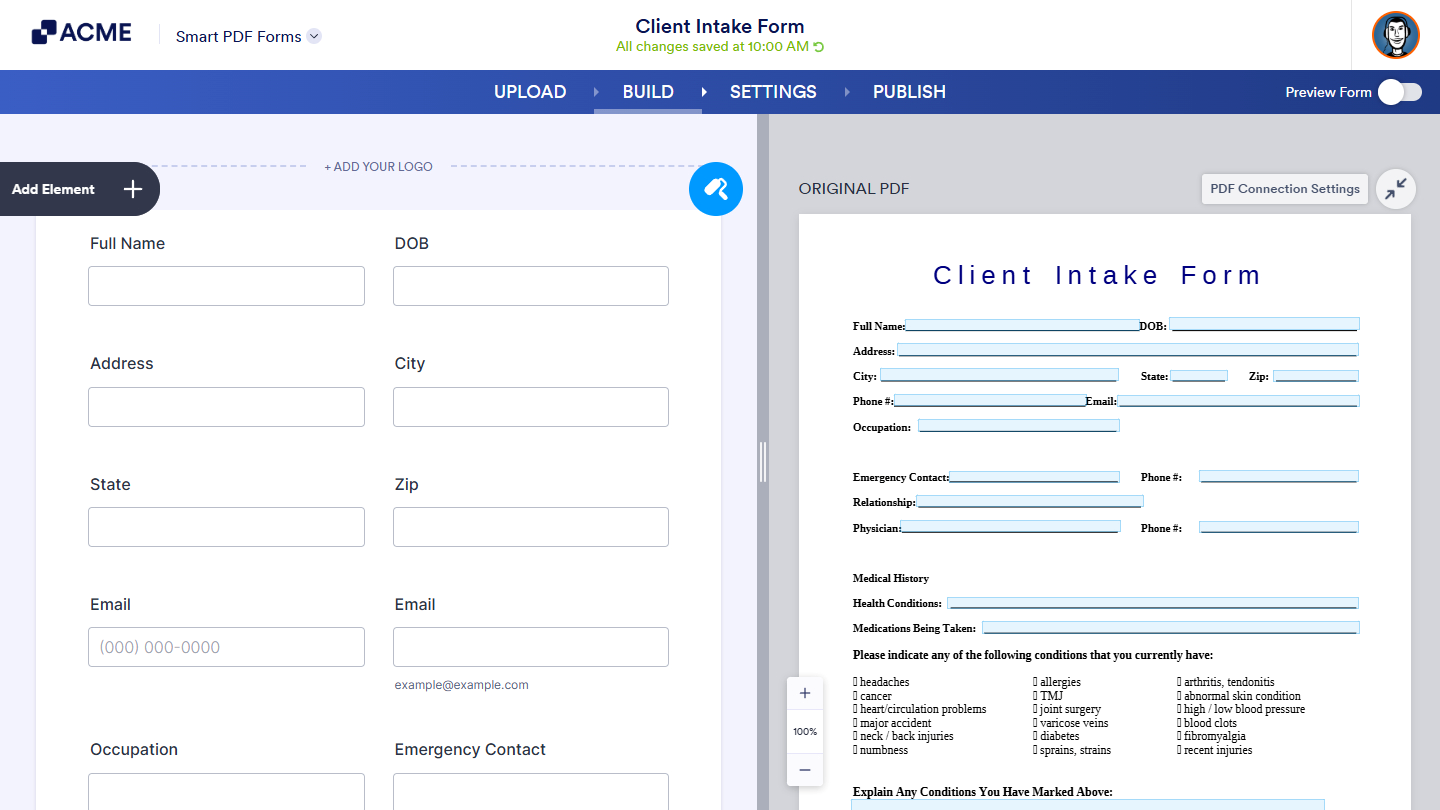Click the Email field with phone placeholder
The width and height of the screenshot is (1440, 810).
(226, 647)
